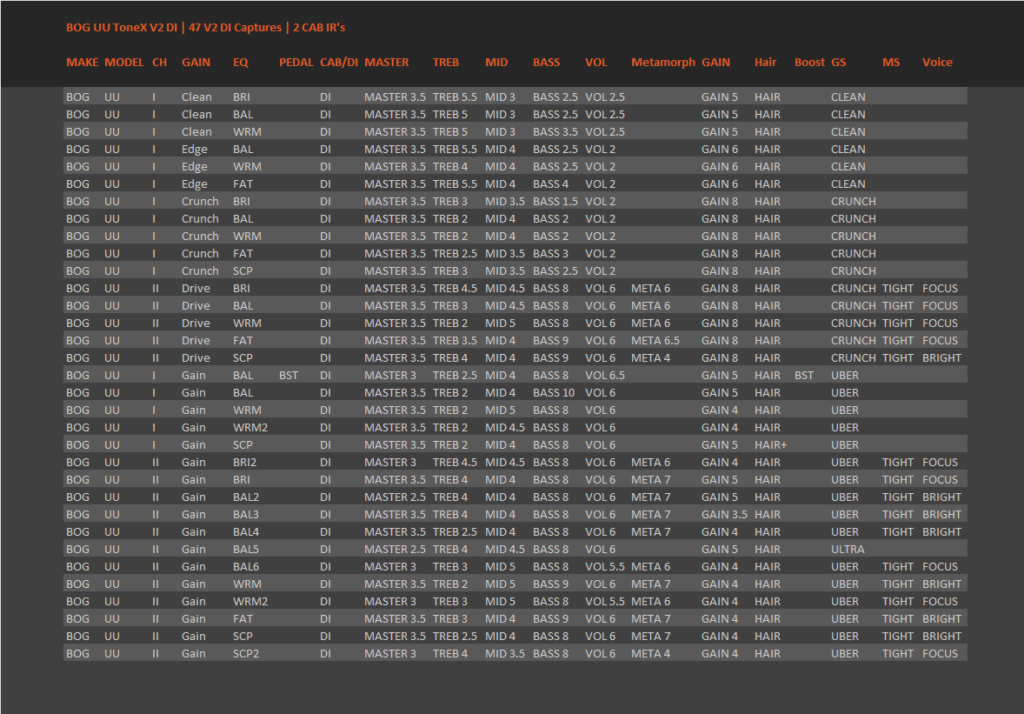Select the BRI2 EQ cell
This screenshot has width=1024, height=714.
point(245,462)
